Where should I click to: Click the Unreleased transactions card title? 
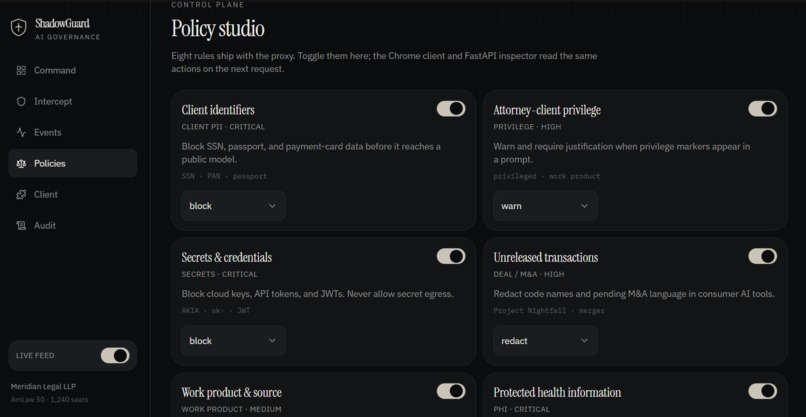[545, 257]
